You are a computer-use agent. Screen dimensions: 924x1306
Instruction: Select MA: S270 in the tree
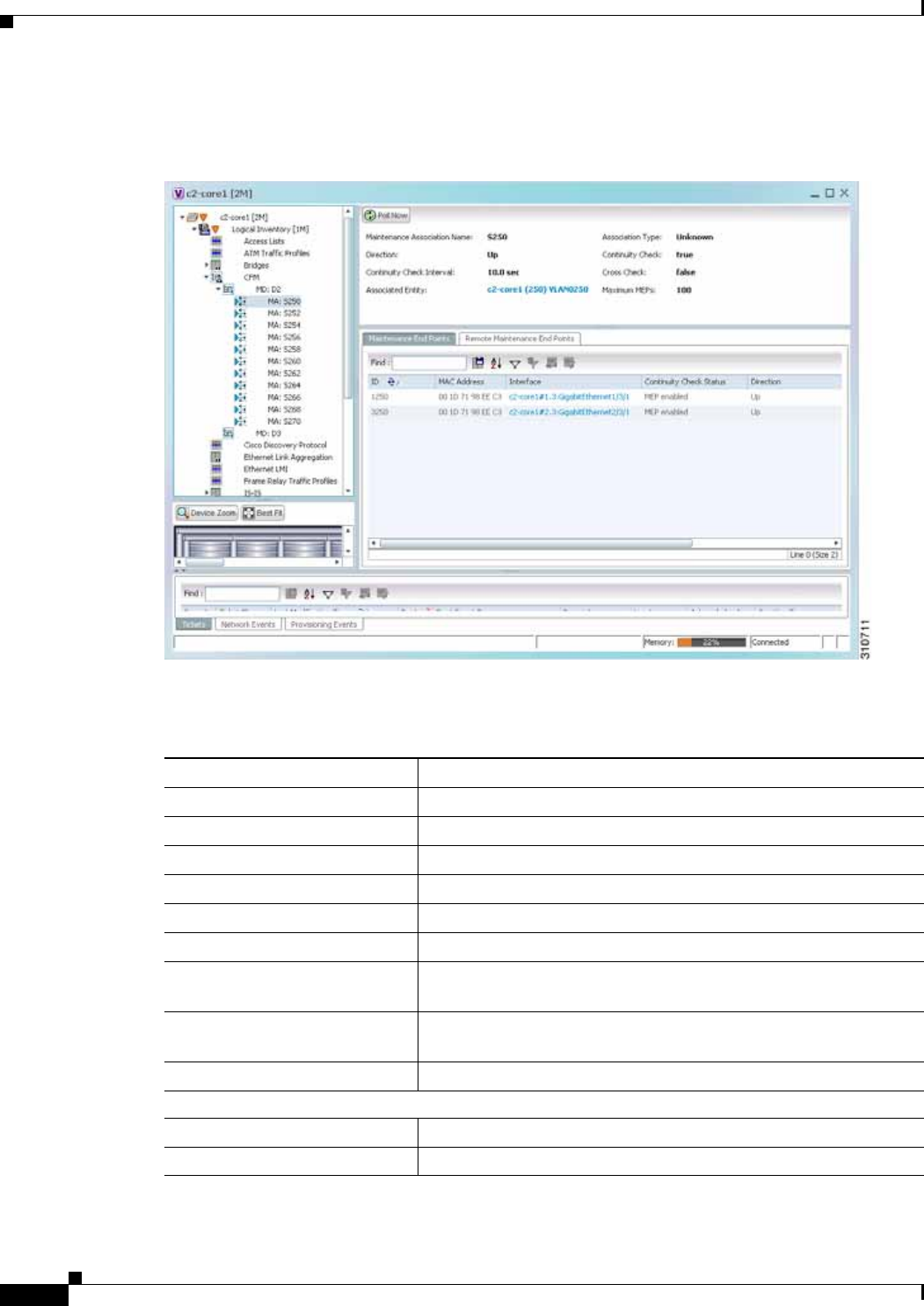pyautogui.click(x=284, y=421)
